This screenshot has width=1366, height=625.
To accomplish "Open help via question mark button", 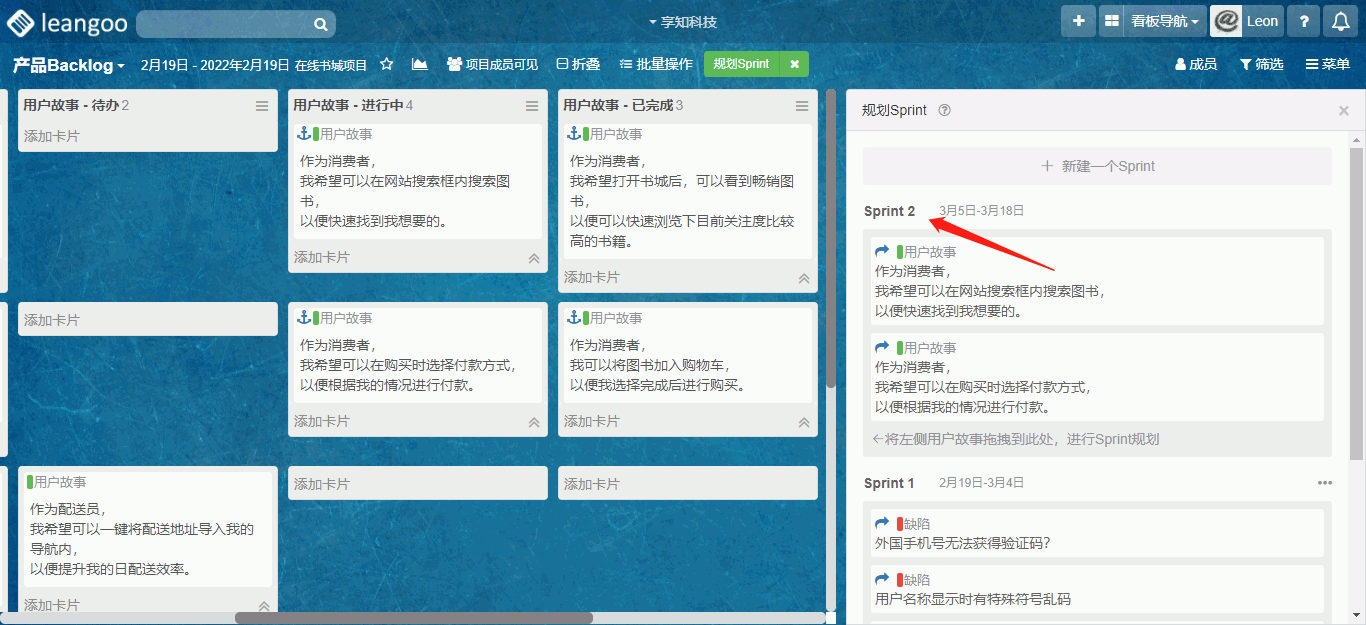I will point(1303,21).
